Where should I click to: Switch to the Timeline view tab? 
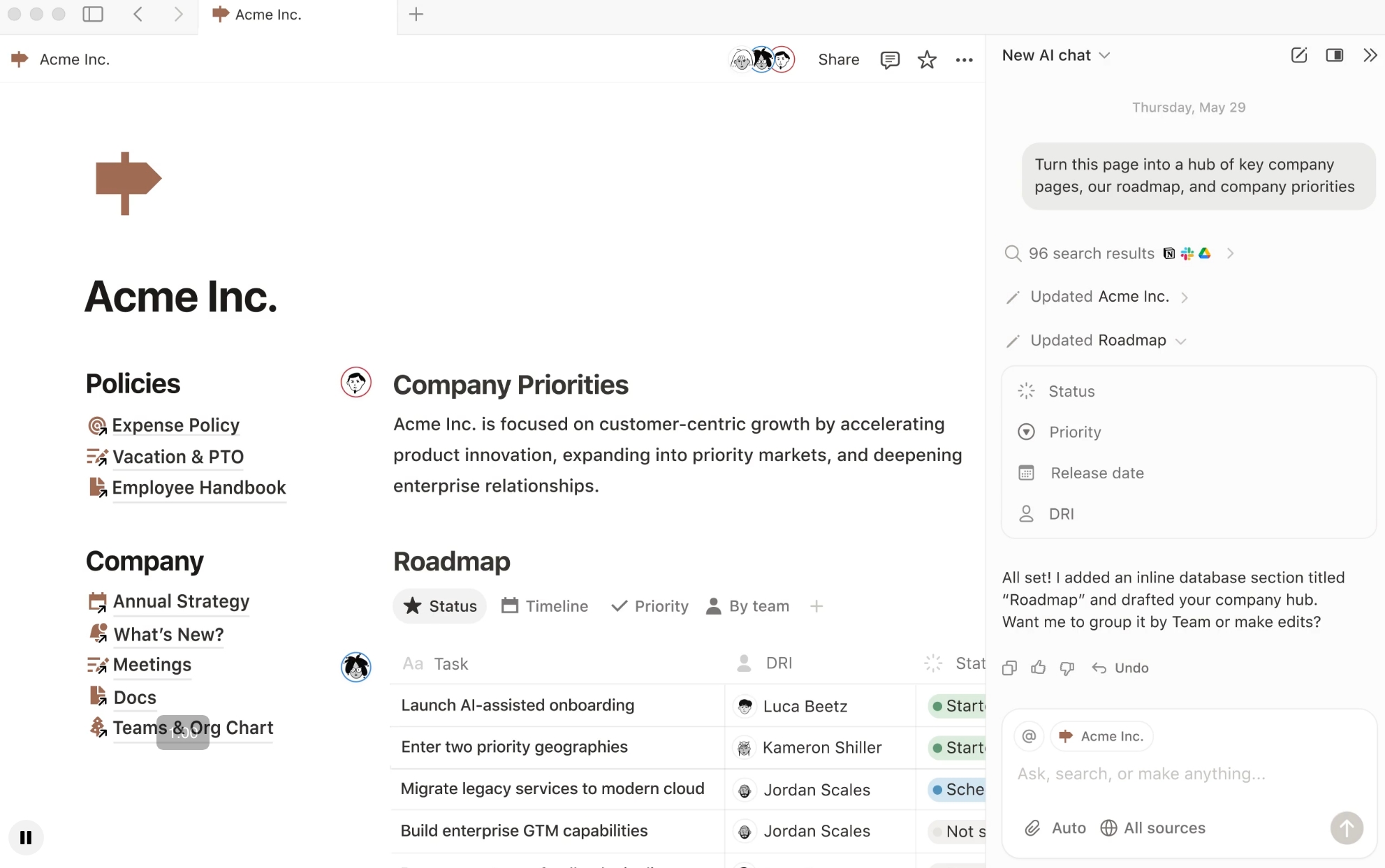click(x=545, y=606)
